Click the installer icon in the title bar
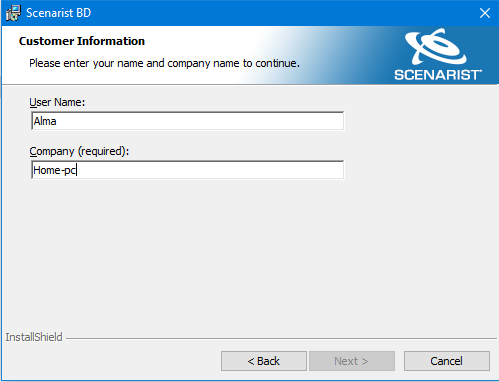The image size is (499, 382). click(13, 13)
